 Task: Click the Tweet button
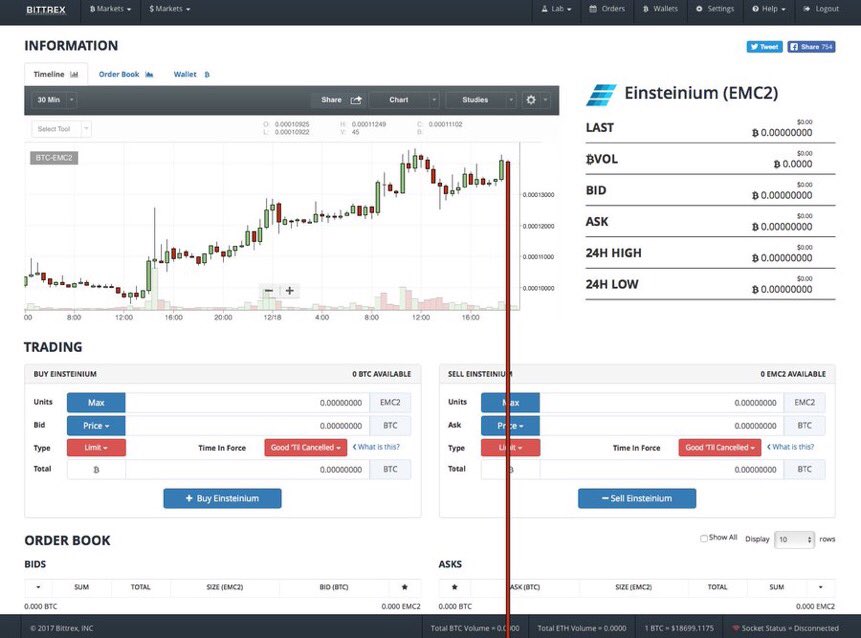(764, 47)
